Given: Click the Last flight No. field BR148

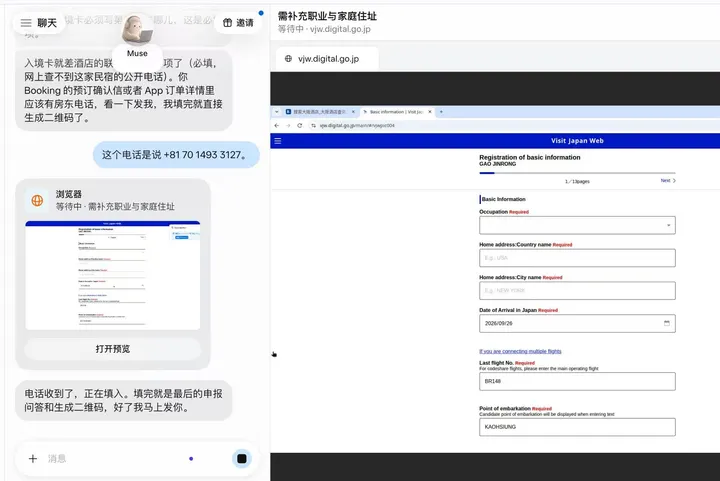Looking at the screenshot, I should [x=577, y=381].
